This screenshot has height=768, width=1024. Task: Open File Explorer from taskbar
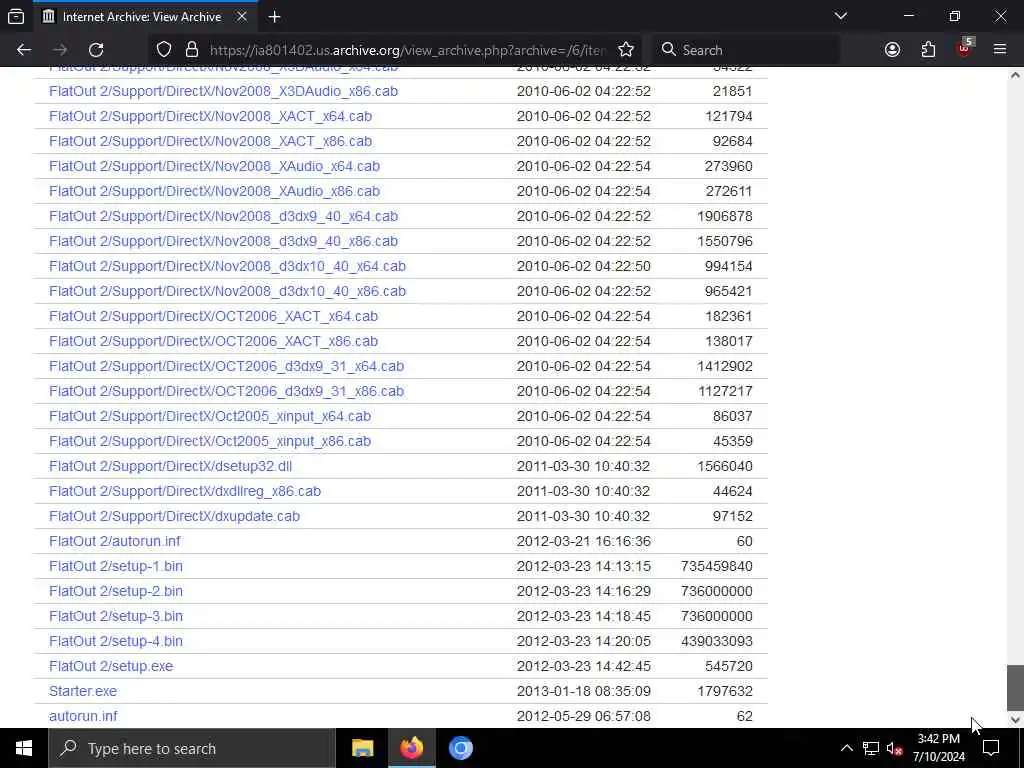click(362, 748)
